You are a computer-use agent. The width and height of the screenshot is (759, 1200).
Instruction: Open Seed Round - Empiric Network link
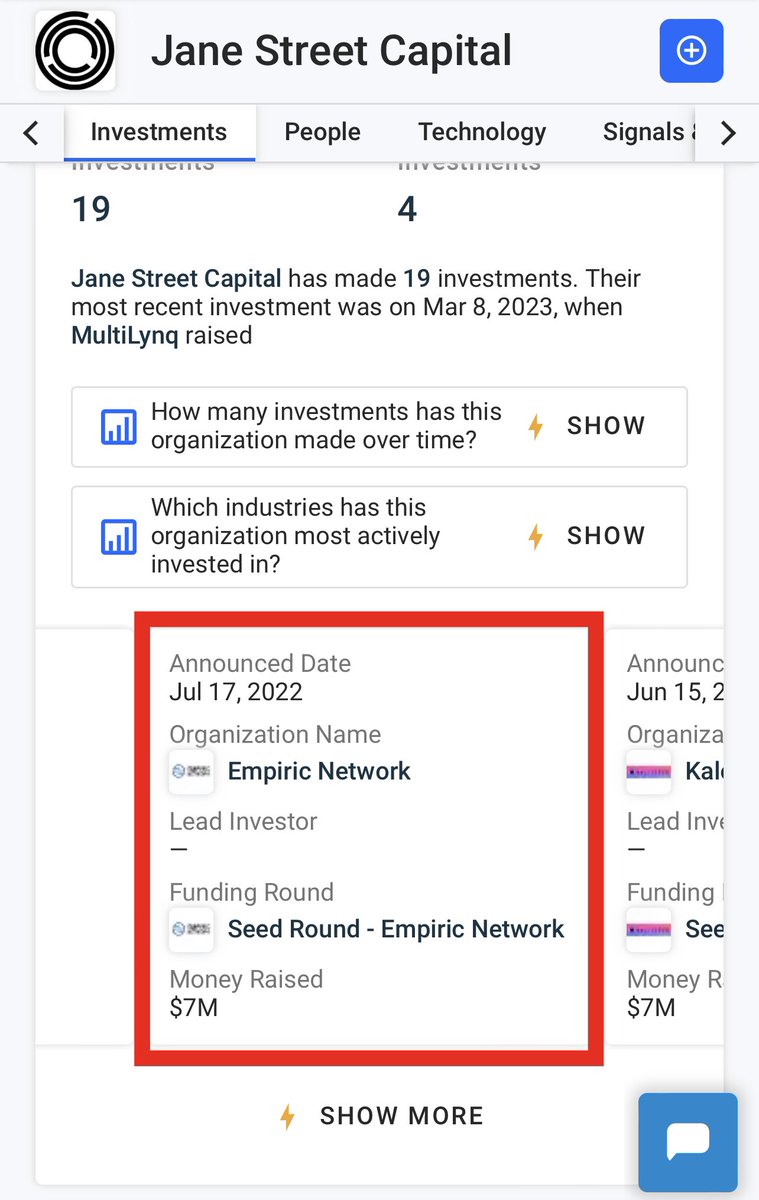396,930
